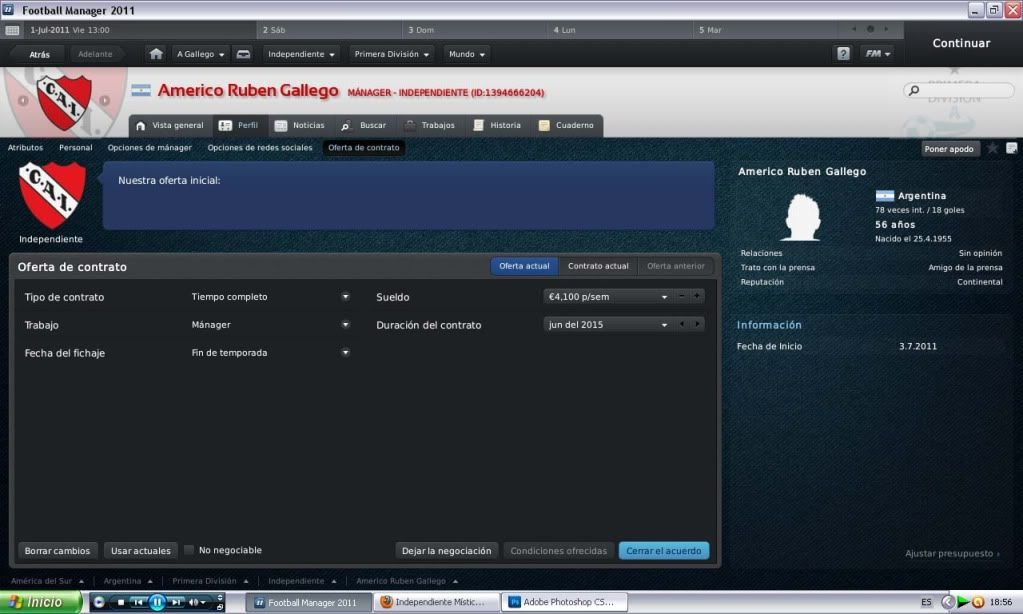Select the Atributos sub-tab

click(x=25, y=147)
